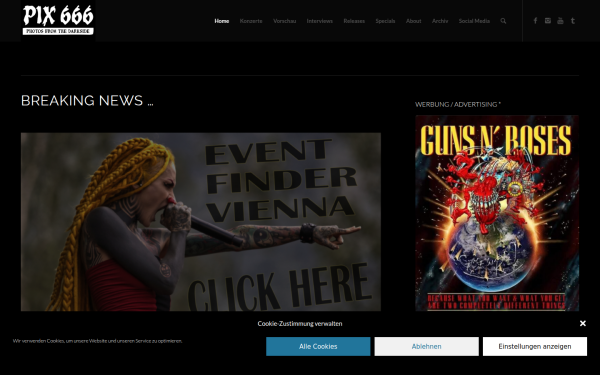The width and height of the screenshot is (600, 375).
Task: Open the Specials menu item
Action: (385, 21)
